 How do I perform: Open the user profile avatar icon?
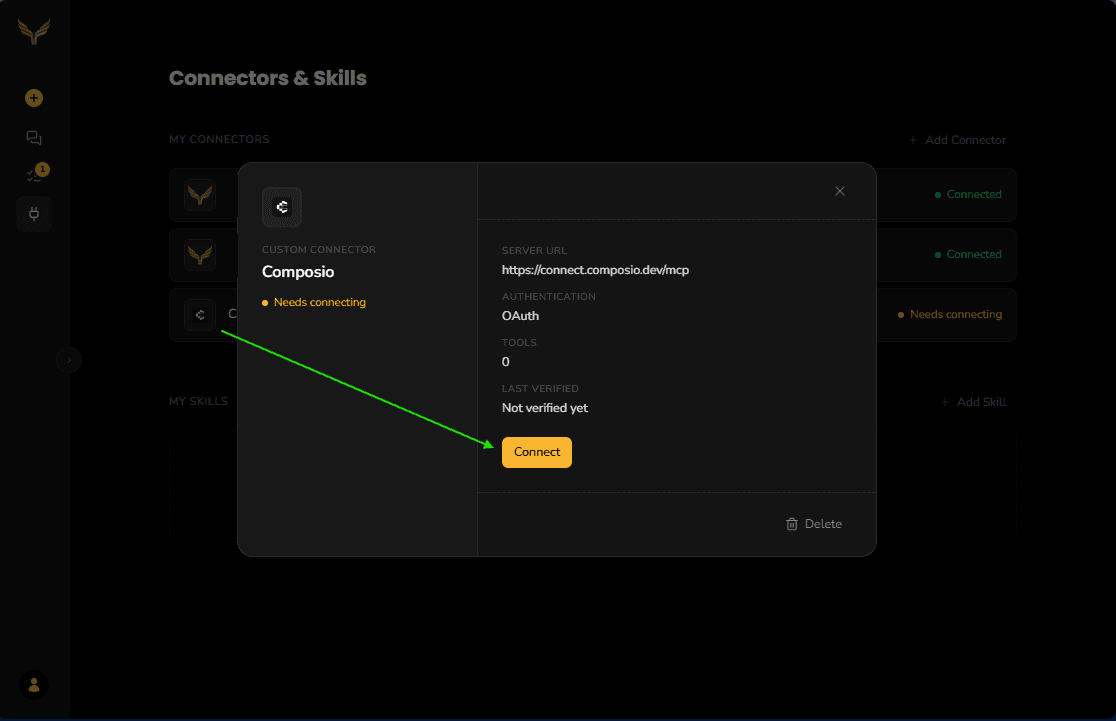[33, 685]
